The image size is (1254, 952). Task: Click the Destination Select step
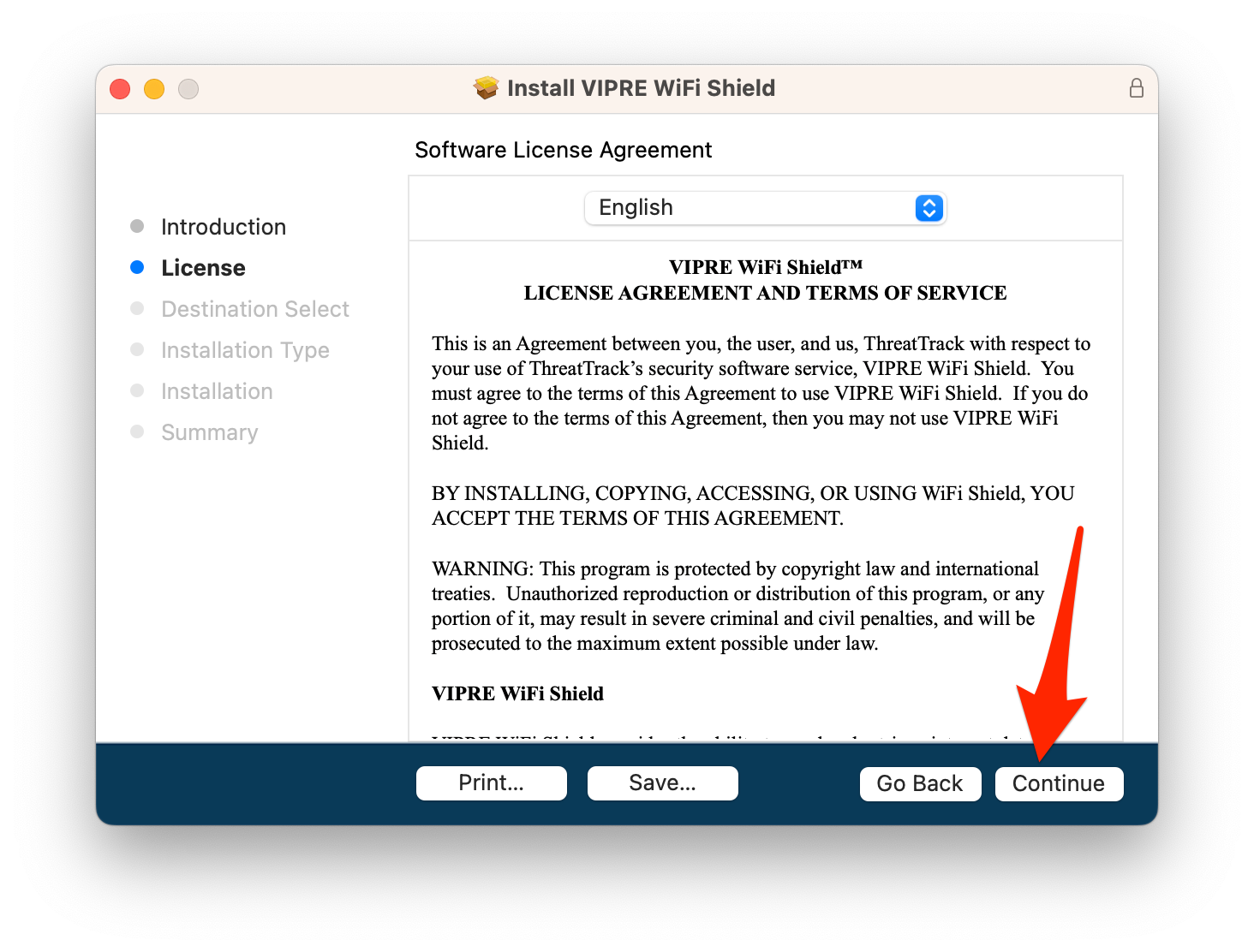click(x=255, y=309)
